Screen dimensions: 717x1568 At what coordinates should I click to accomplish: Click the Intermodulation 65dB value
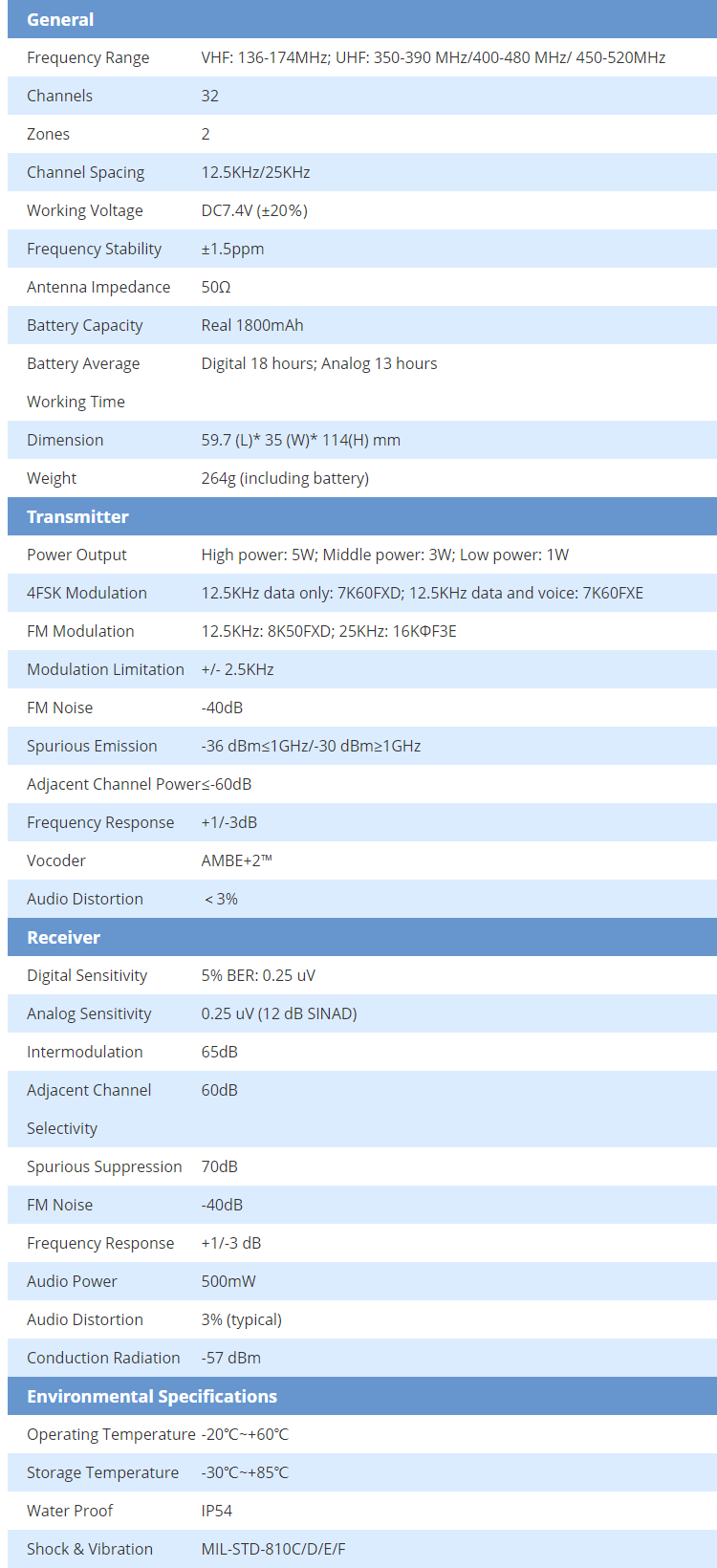pyautogui.click(x=219, y=1052)
